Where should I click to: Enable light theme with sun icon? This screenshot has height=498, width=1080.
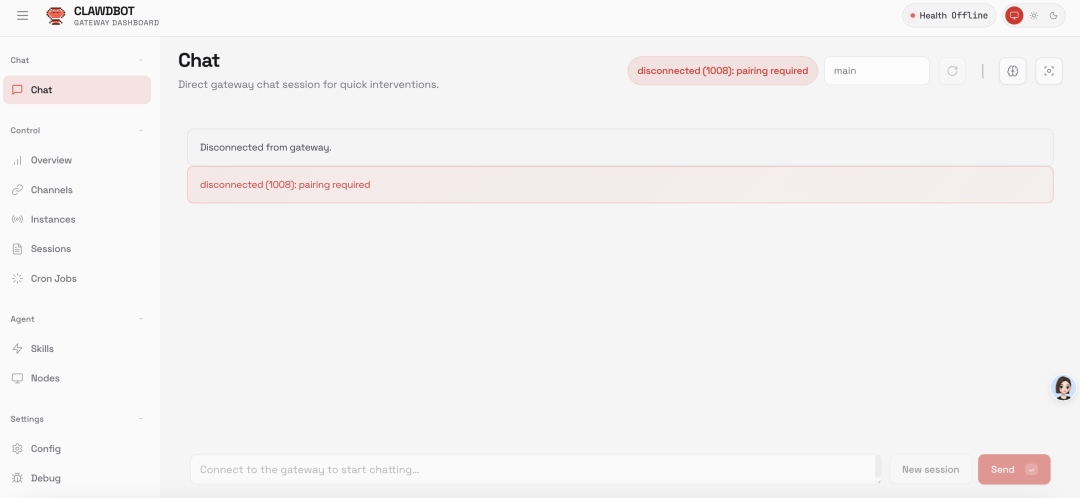tap(1034, 16)
